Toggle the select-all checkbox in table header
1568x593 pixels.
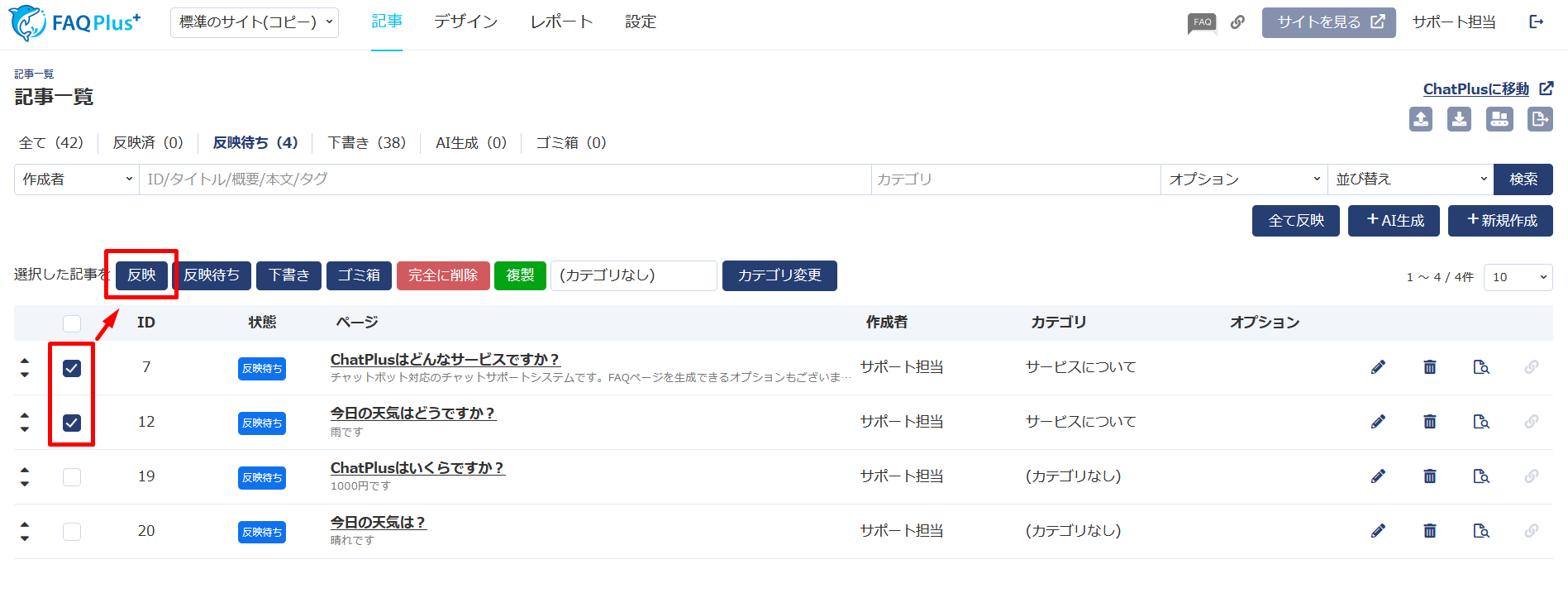pyautogui.click(x=72, y=323)
